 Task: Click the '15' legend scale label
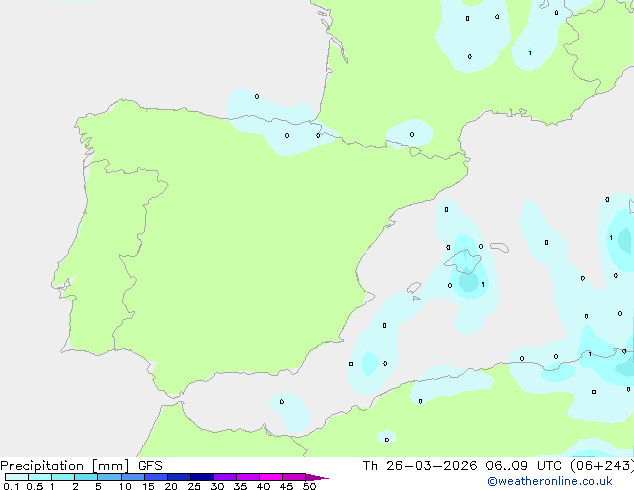(x=148, y=486)
